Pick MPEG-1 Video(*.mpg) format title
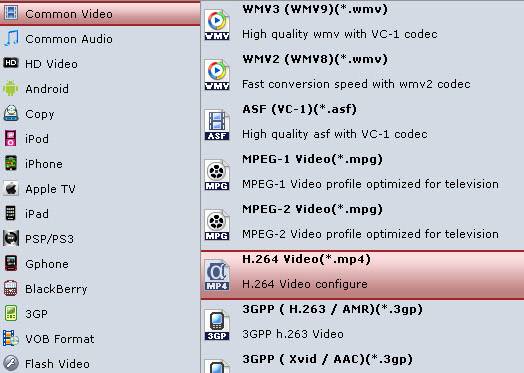This screenshot has width=524, height=373. pyautogui.click(x=312, y=159)
